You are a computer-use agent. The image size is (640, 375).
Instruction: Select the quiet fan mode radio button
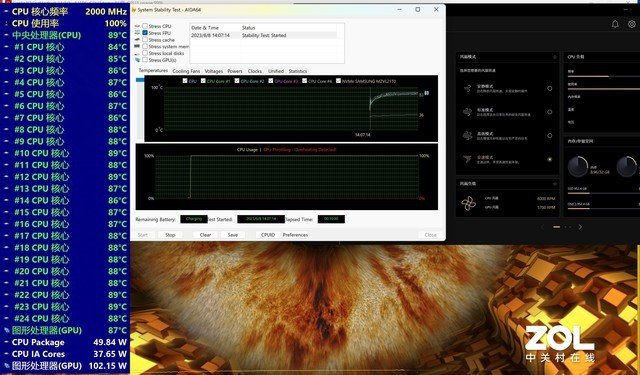pyautogui.click(x=550, y=88)
